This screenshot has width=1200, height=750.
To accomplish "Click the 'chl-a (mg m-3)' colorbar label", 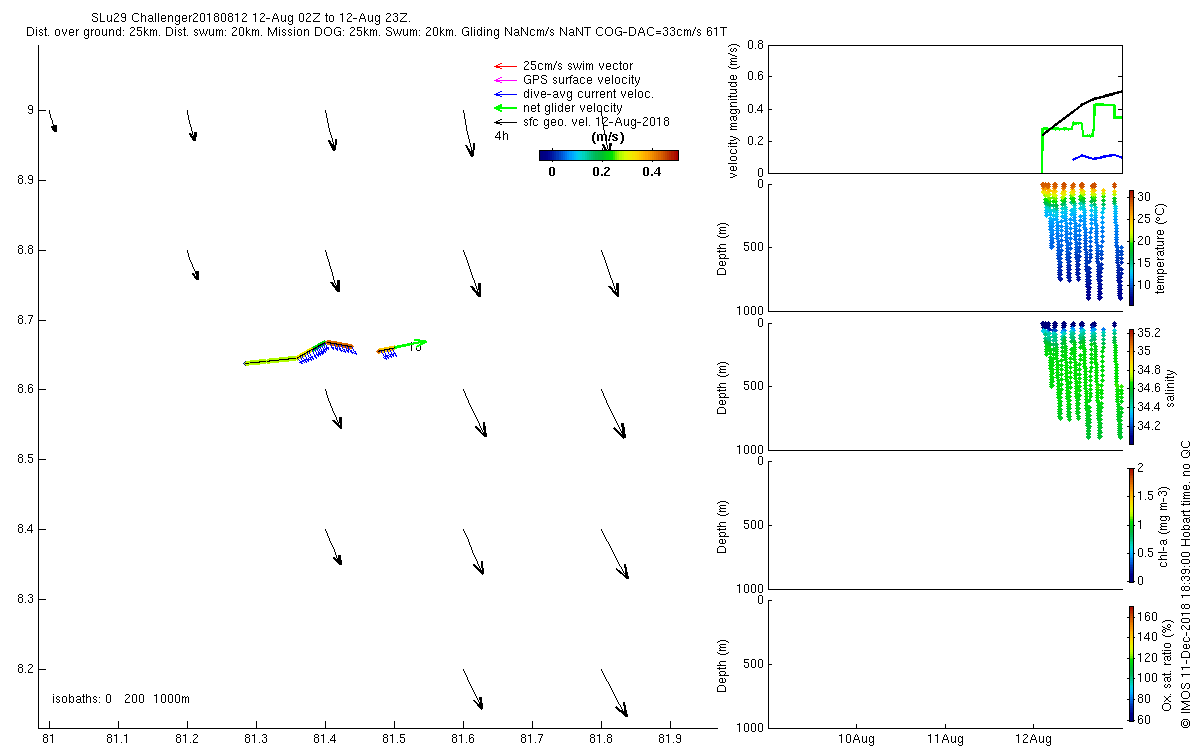I will 1161,525.
